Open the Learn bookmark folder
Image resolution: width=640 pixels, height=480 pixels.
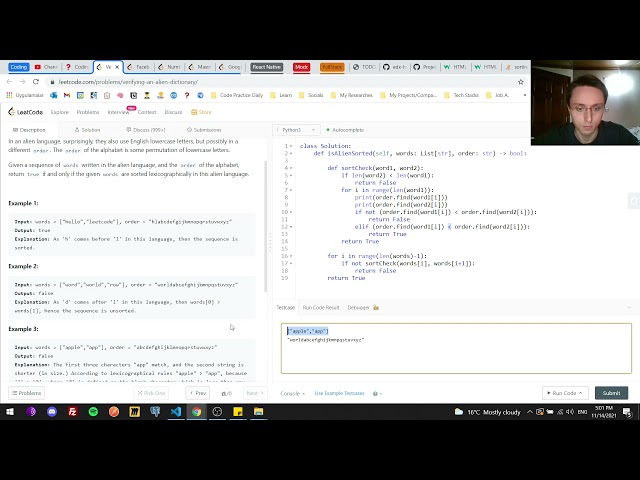click(281, 95)
